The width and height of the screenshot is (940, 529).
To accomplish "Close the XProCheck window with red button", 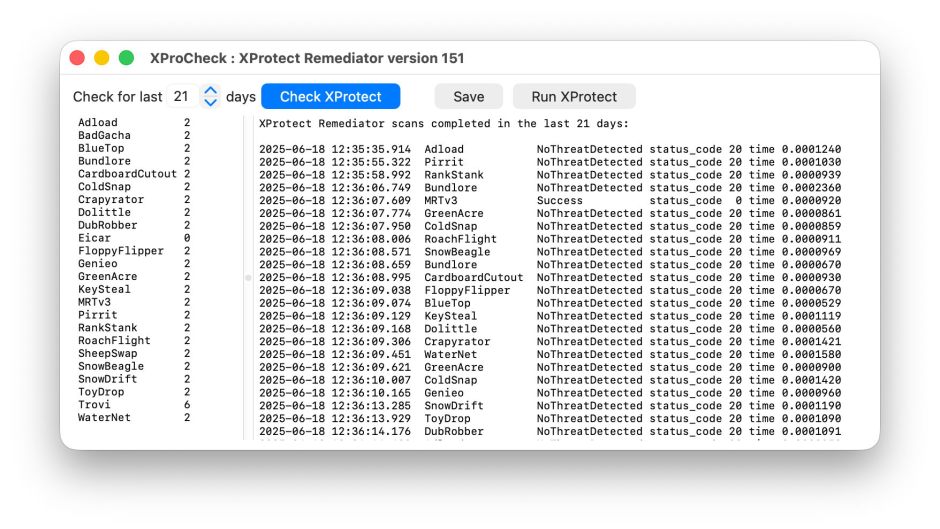I will [77, 58].
